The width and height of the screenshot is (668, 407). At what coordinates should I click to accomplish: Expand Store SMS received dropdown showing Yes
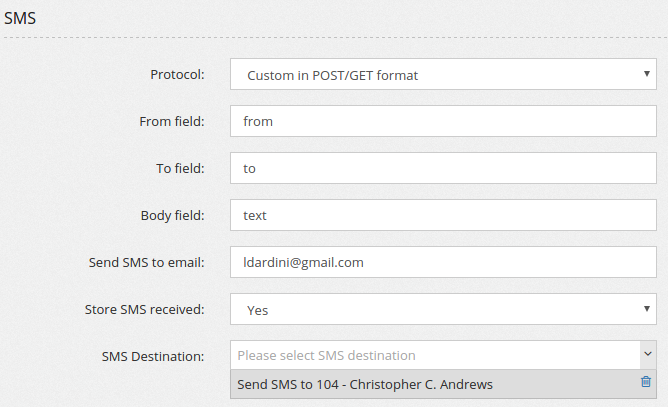pyautogui.click(x=440, y=309)
